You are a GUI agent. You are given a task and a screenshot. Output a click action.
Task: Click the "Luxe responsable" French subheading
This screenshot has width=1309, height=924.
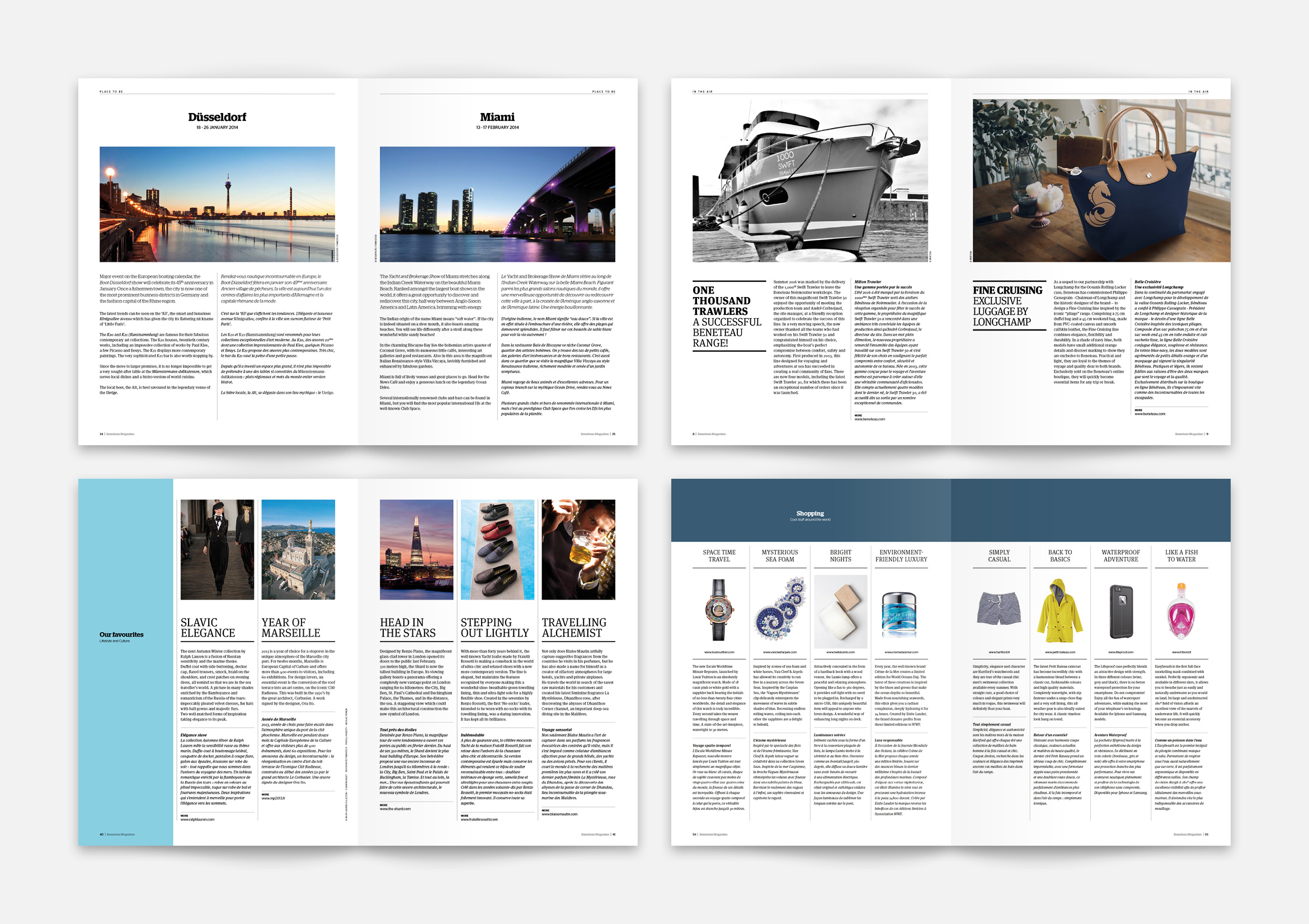[889, 741]
